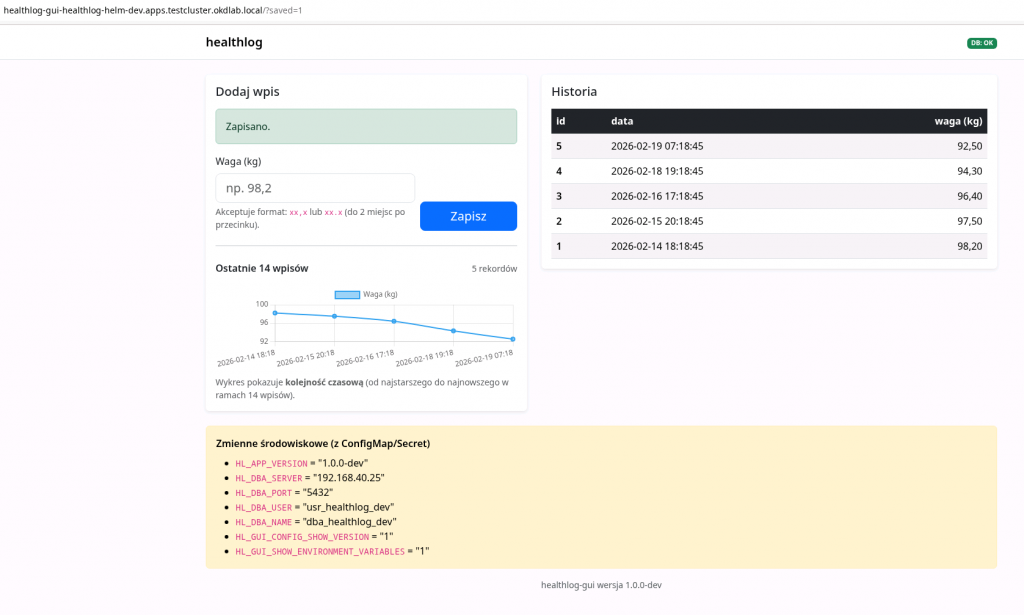
Task: Click the Zapisz save button
Action: (x=468, y=216)
